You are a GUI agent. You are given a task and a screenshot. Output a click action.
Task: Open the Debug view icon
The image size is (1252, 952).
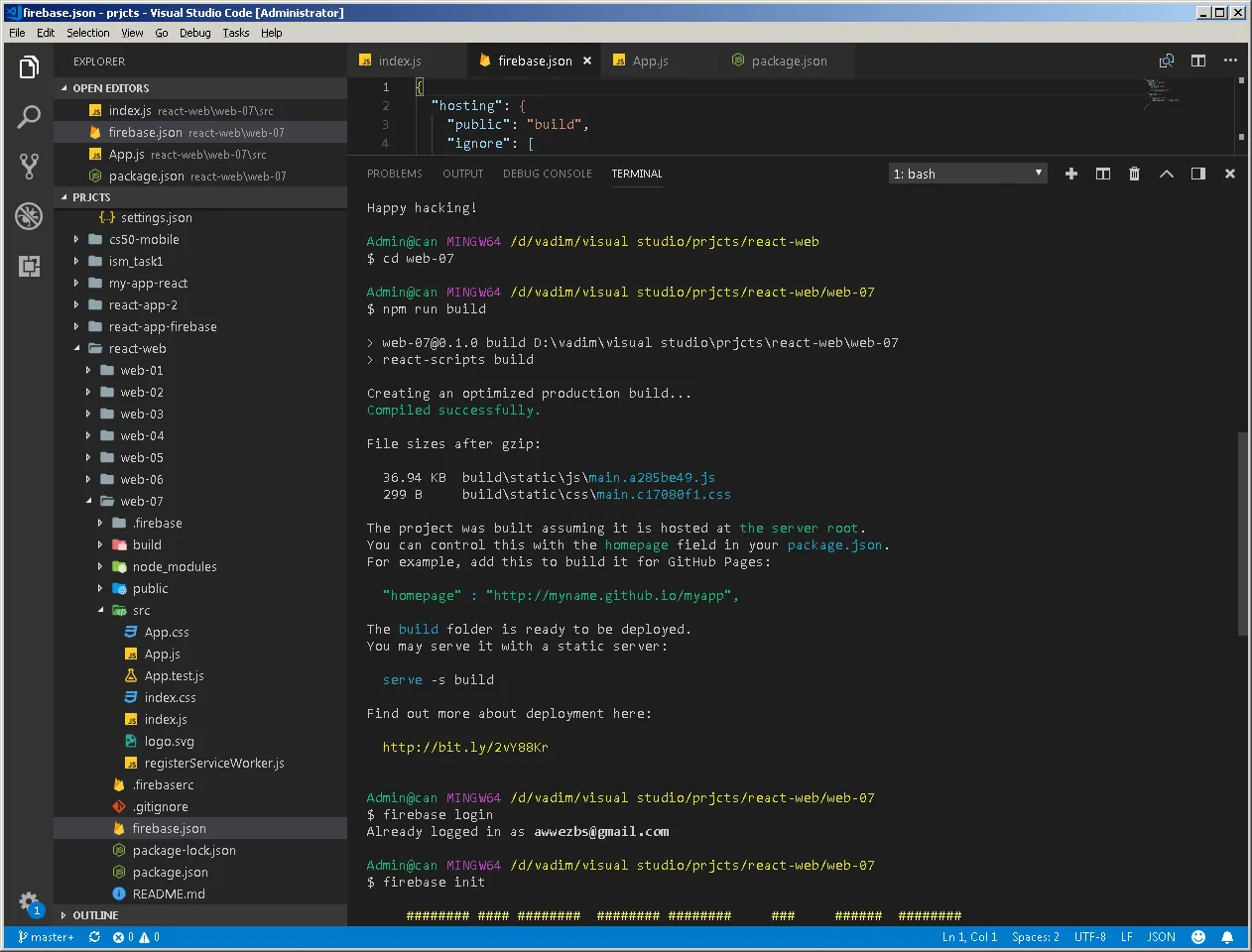pos(29,215)
